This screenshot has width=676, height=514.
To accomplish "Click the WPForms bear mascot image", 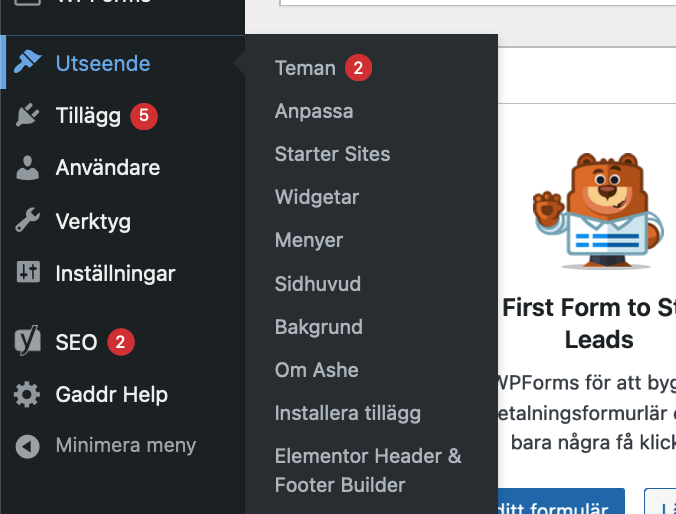I will pos(598,210).
